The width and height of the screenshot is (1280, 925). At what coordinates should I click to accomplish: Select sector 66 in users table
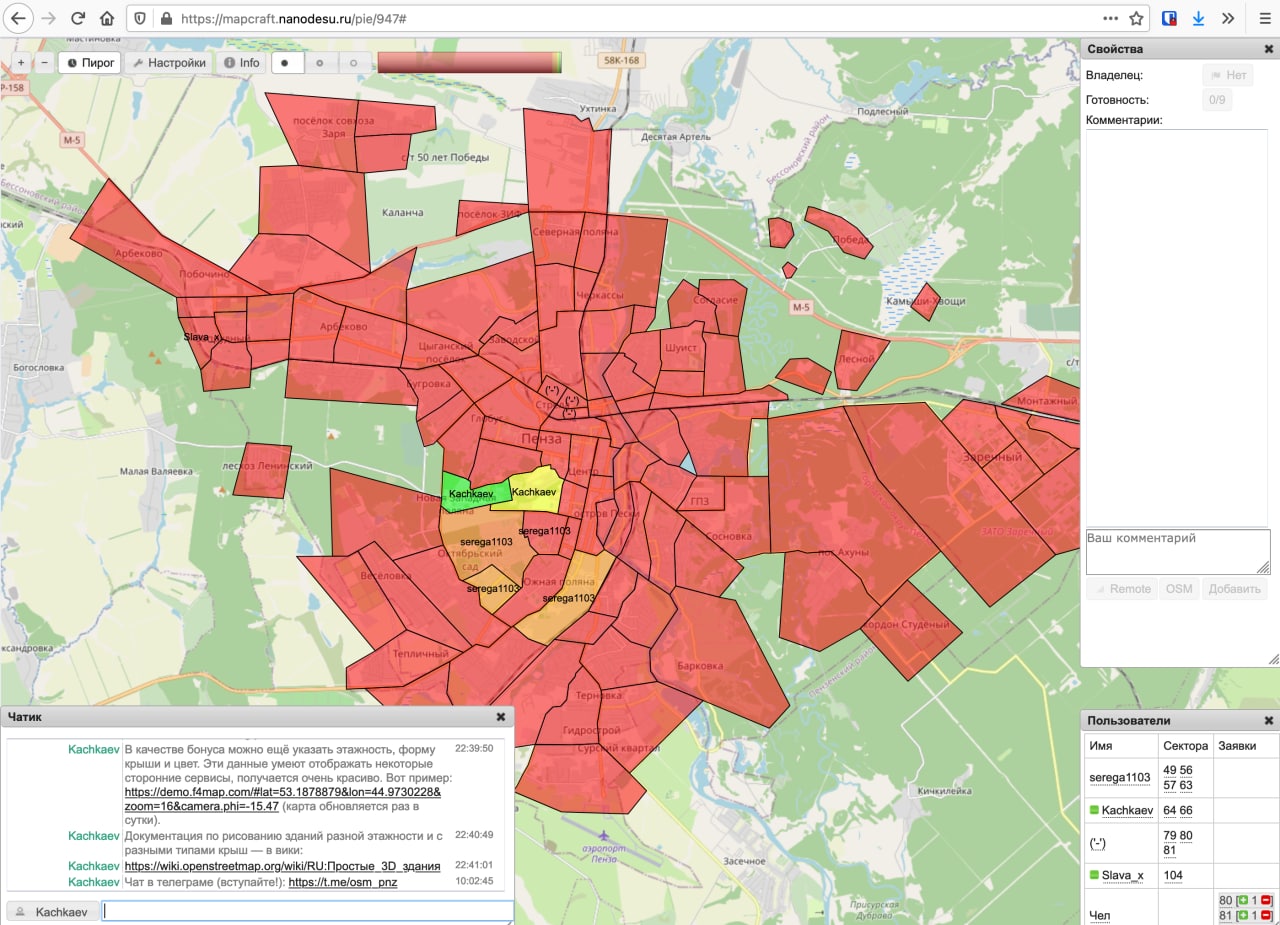pyautogui.click(x=1186, y=810)
